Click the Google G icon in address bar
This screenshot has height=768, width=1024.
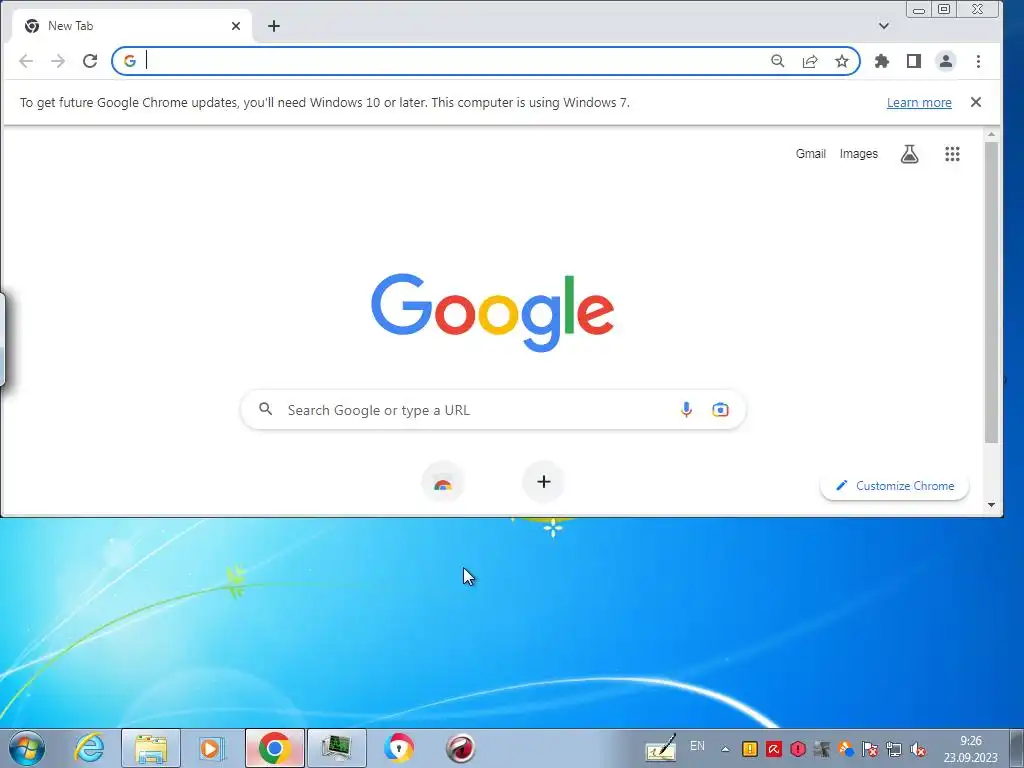[130, 61]
